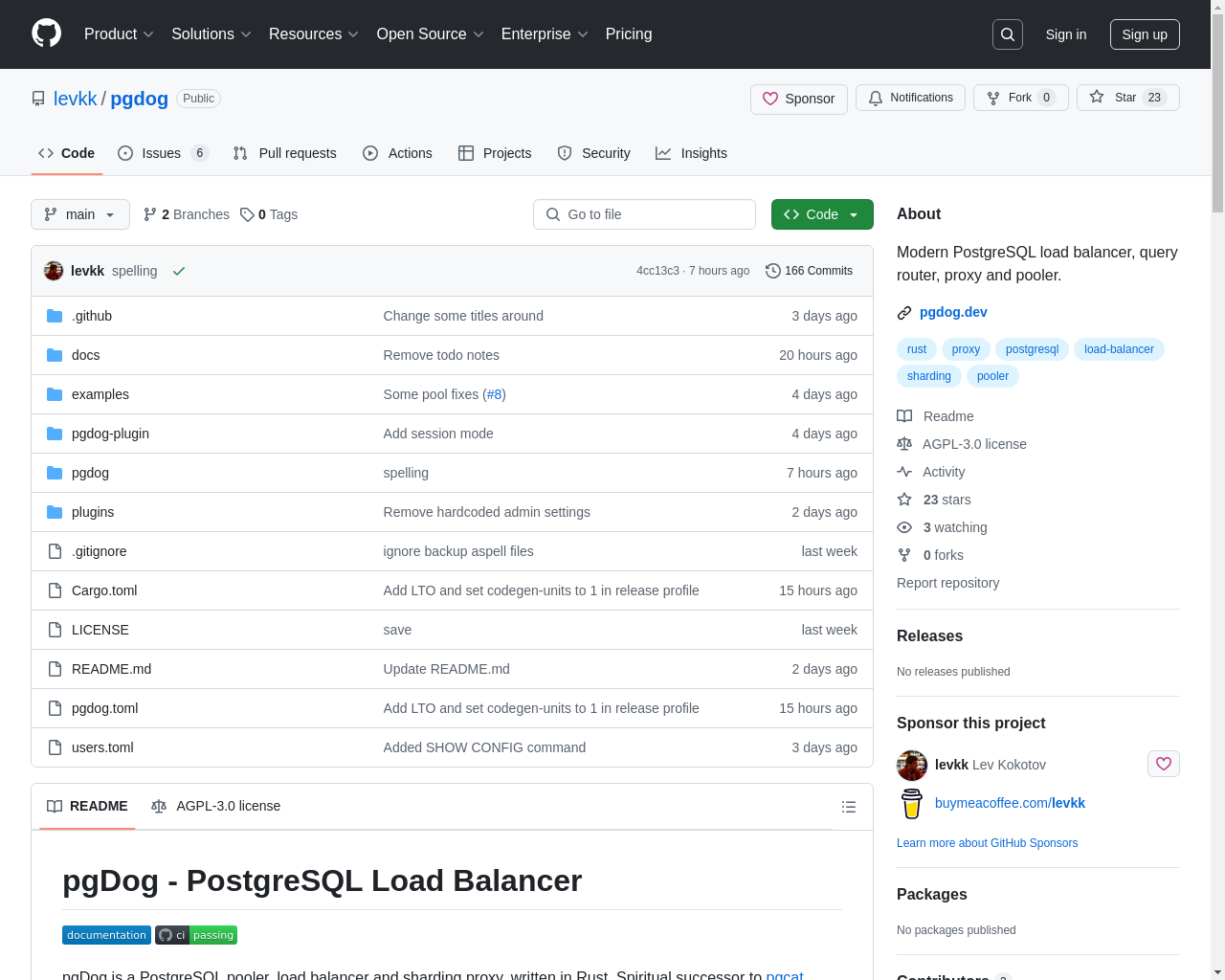Open buymeacoffee.com/levkk link
1225x980 pixels.
pos(1010,803)
